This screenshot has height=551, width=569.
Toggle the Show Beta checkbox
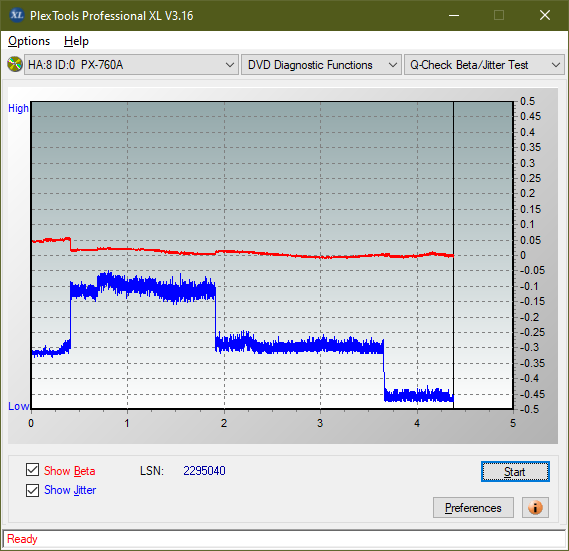(32, 469)
